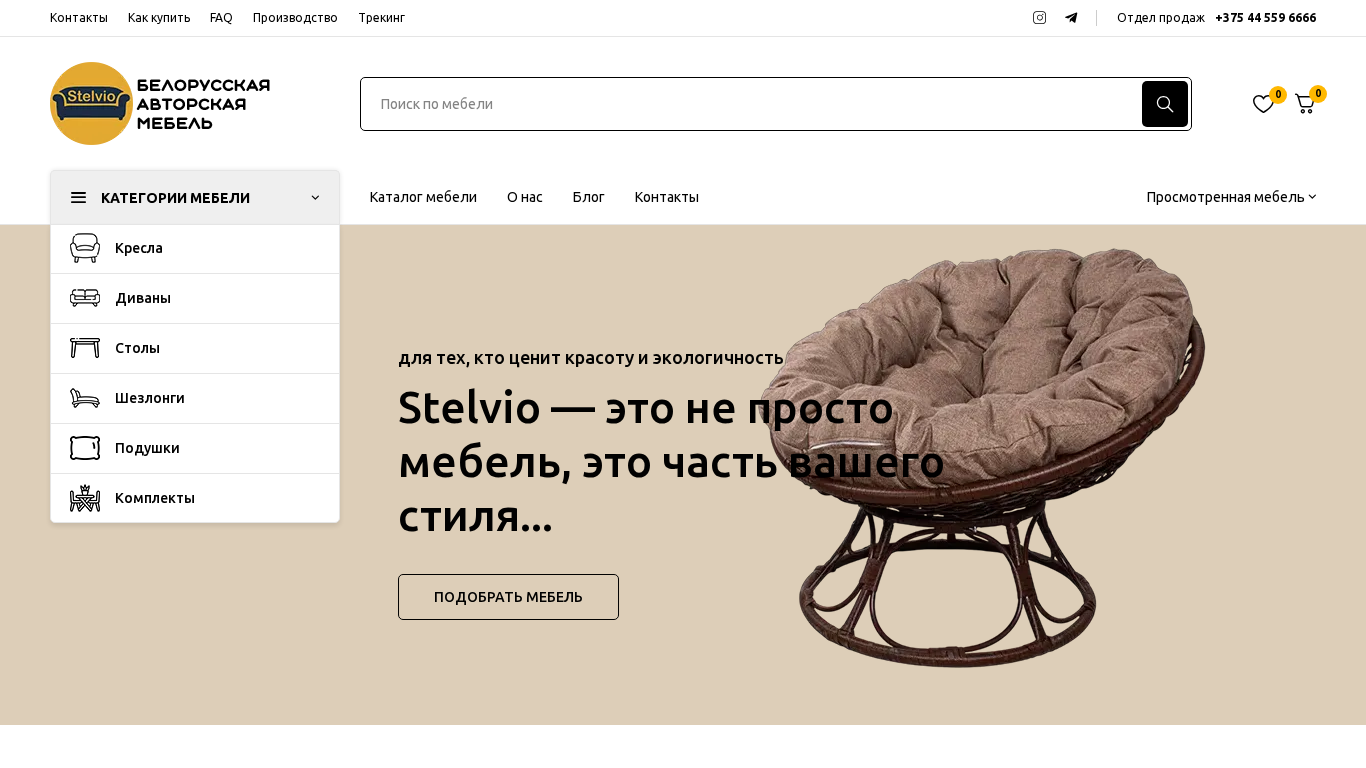Open the shopping cart icon
The width and height of the screenshot is (1366, 768).
pyautogui.click(x=1305, y=104)
